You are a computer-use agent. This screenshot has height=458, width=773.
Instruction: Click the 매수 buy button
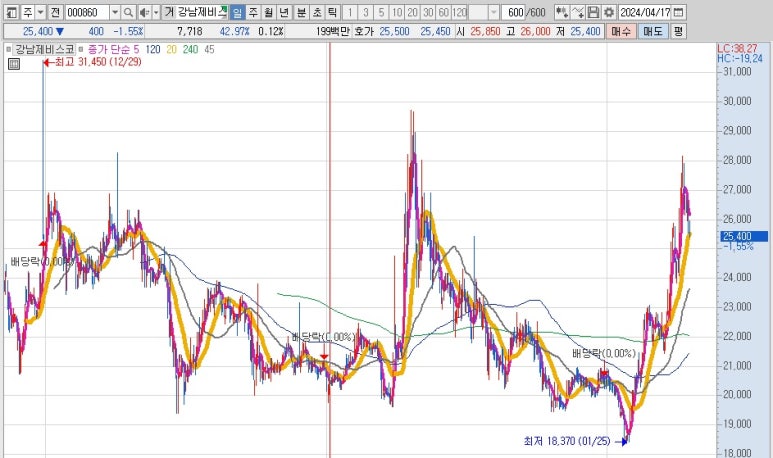pyautogui.click(x=621, y=32)
